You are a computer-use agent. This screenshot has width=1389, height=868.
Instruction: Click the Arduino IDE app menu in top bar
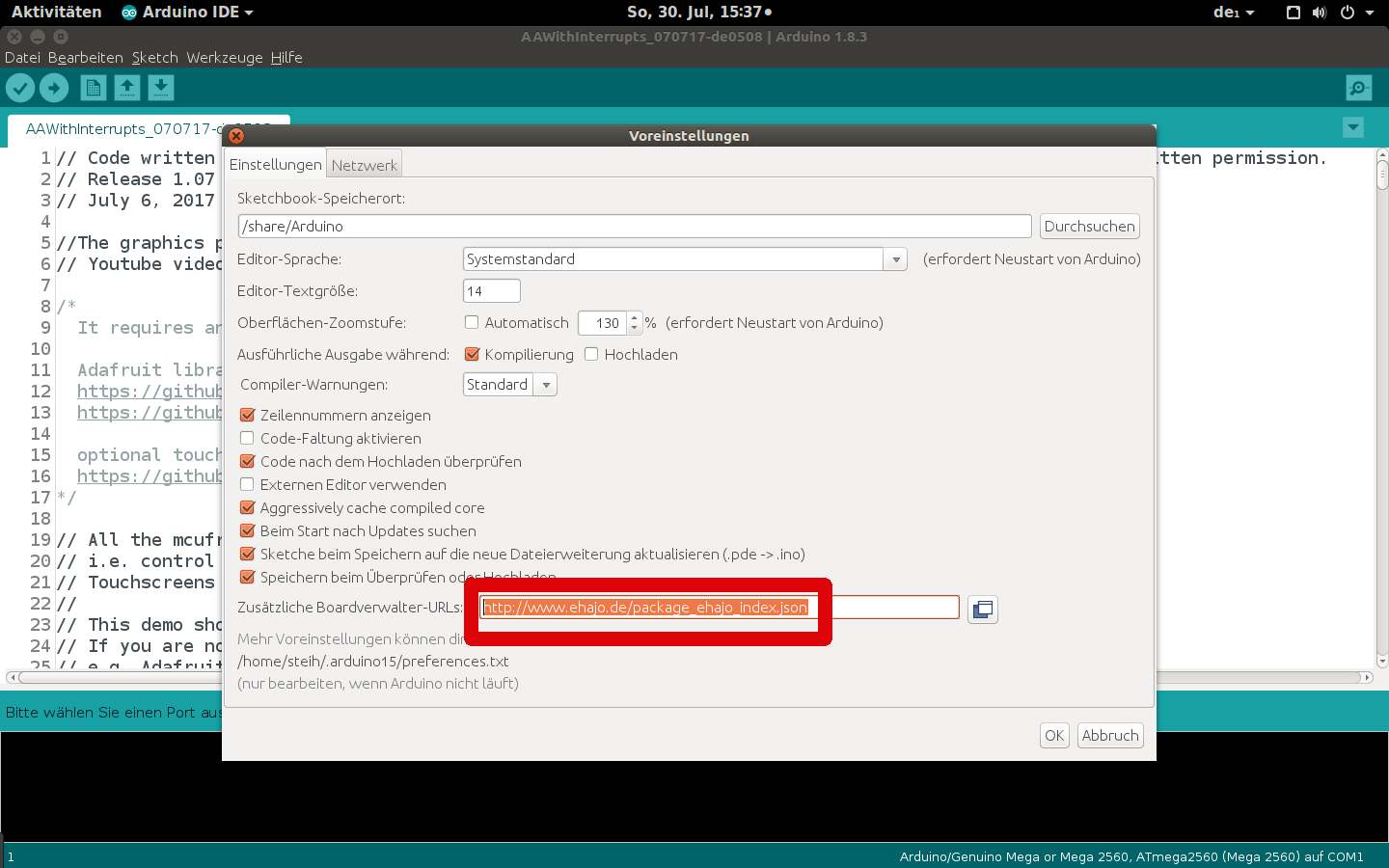pos(187,13)
